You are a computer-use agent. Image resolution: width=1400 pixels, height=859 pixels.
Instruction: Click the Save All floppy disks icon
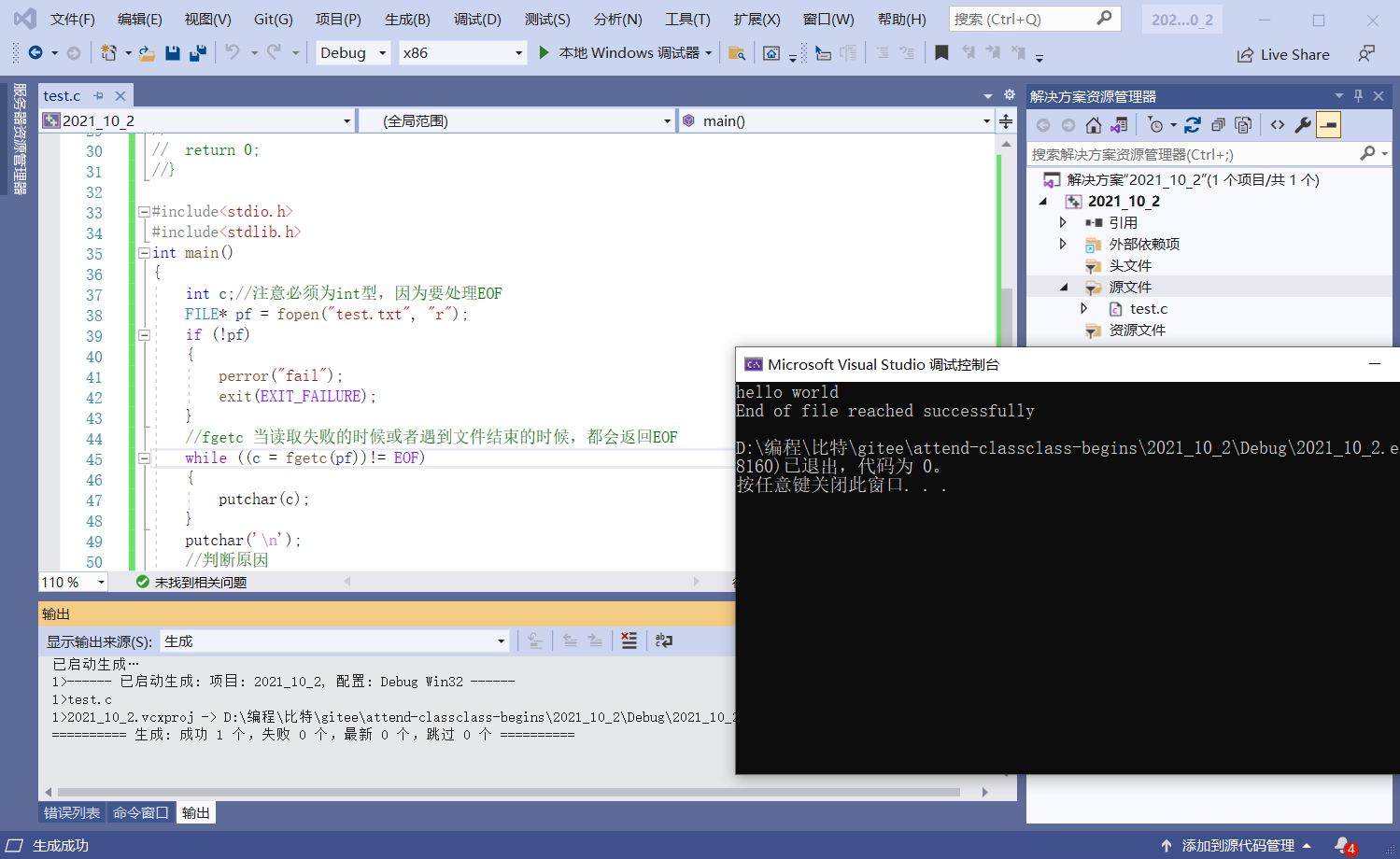click(x=197, y=53)
